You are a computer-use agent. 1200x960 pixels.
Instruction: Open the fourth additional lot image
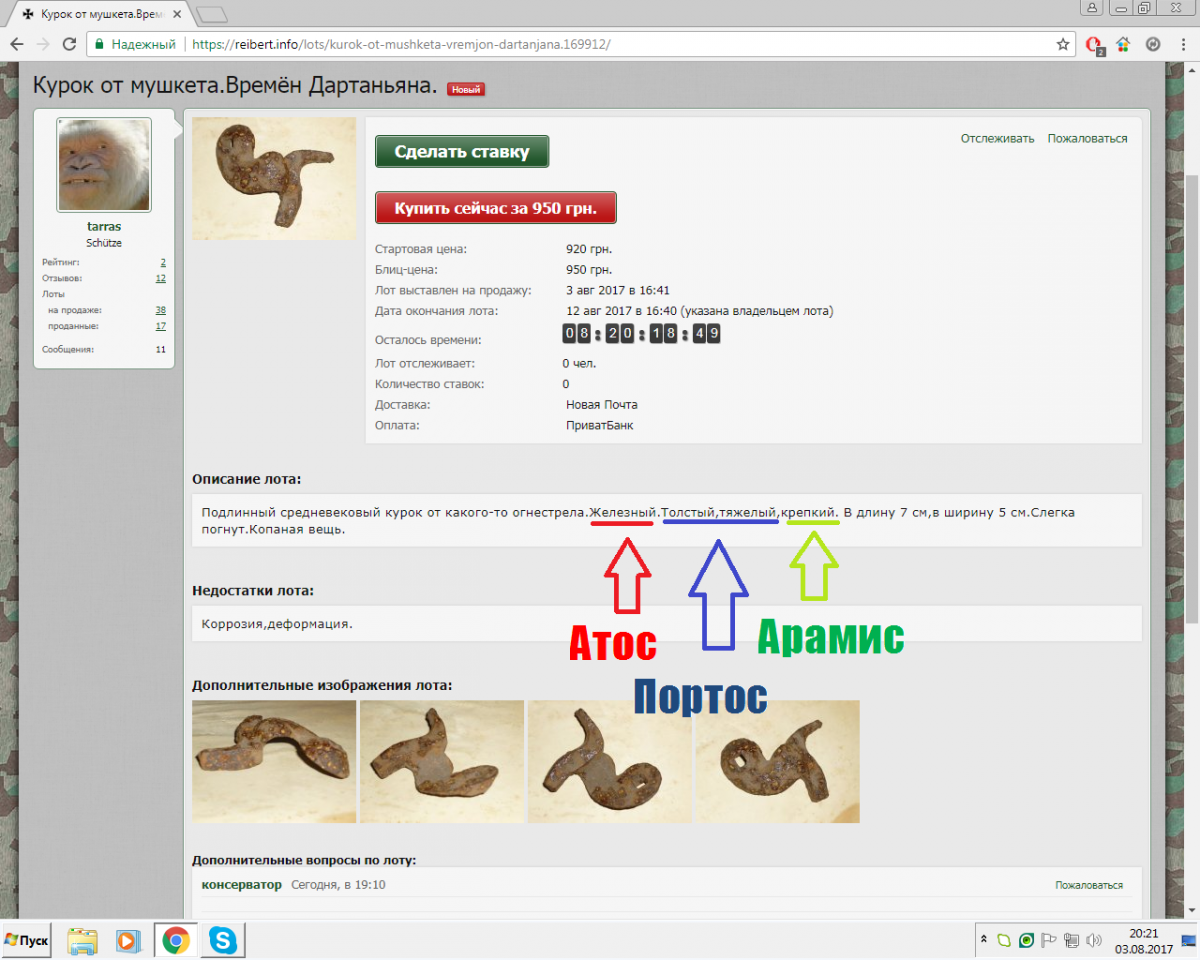[x=778, y=761]
